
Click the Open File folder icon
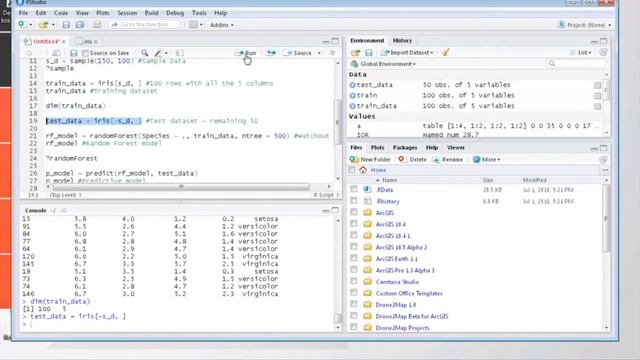coord(43,25)
